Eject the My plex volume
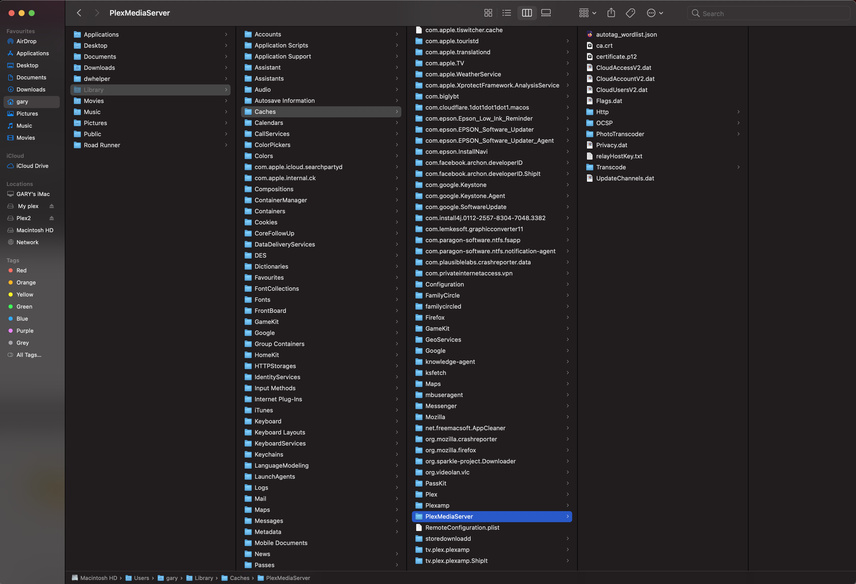The height and width of the screenshot is (584, 856). pos(52,206)
